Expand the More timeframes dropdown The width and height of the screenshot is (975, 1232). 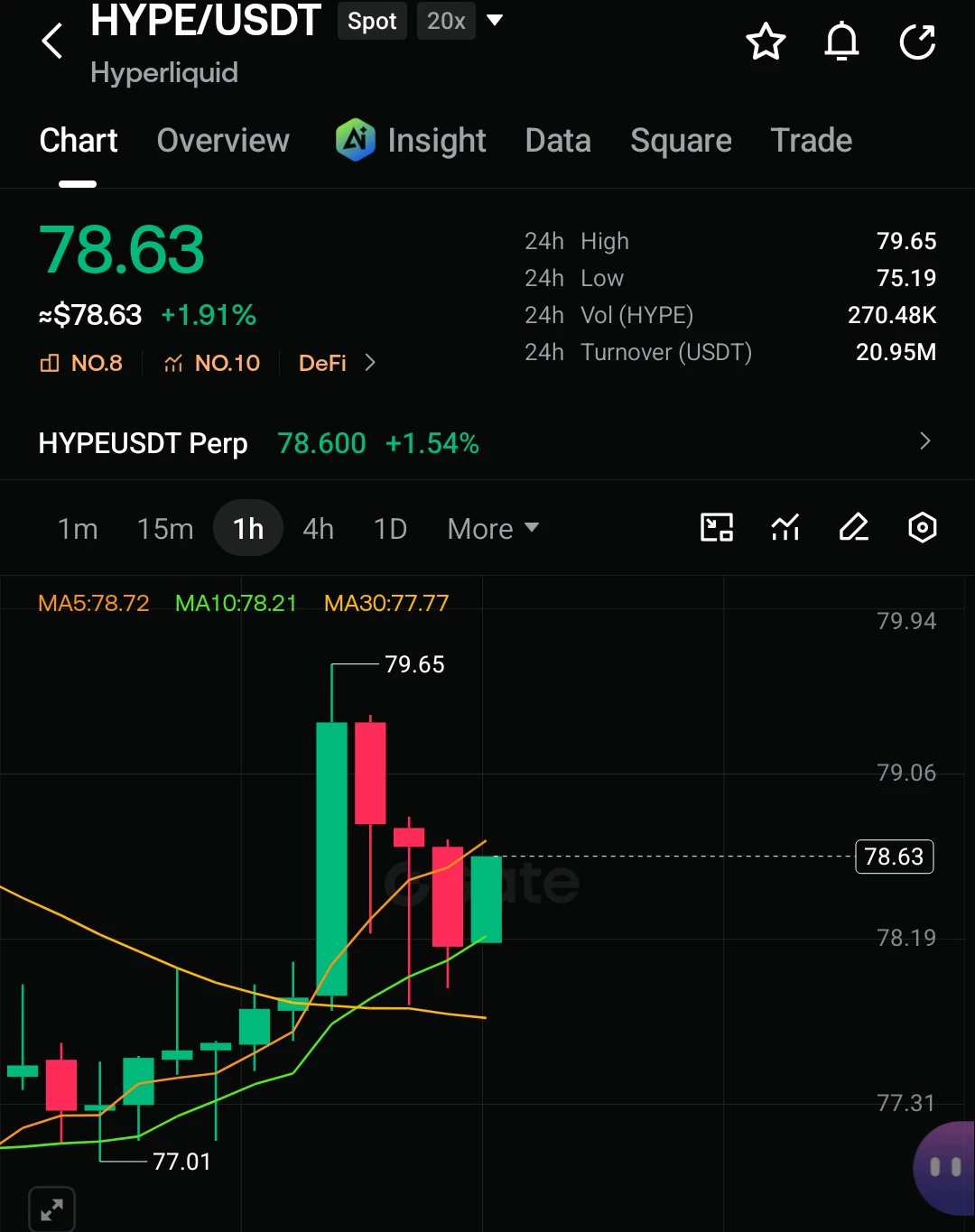coord(493,529)
